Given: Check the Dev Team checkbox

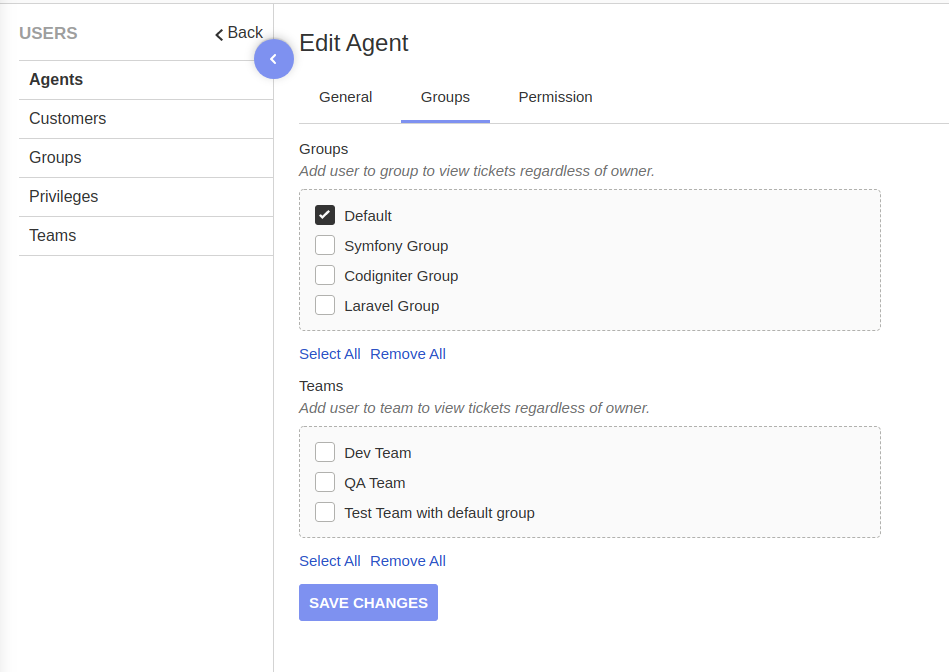Looking at the screenshot, I should [x=325, y=452].
